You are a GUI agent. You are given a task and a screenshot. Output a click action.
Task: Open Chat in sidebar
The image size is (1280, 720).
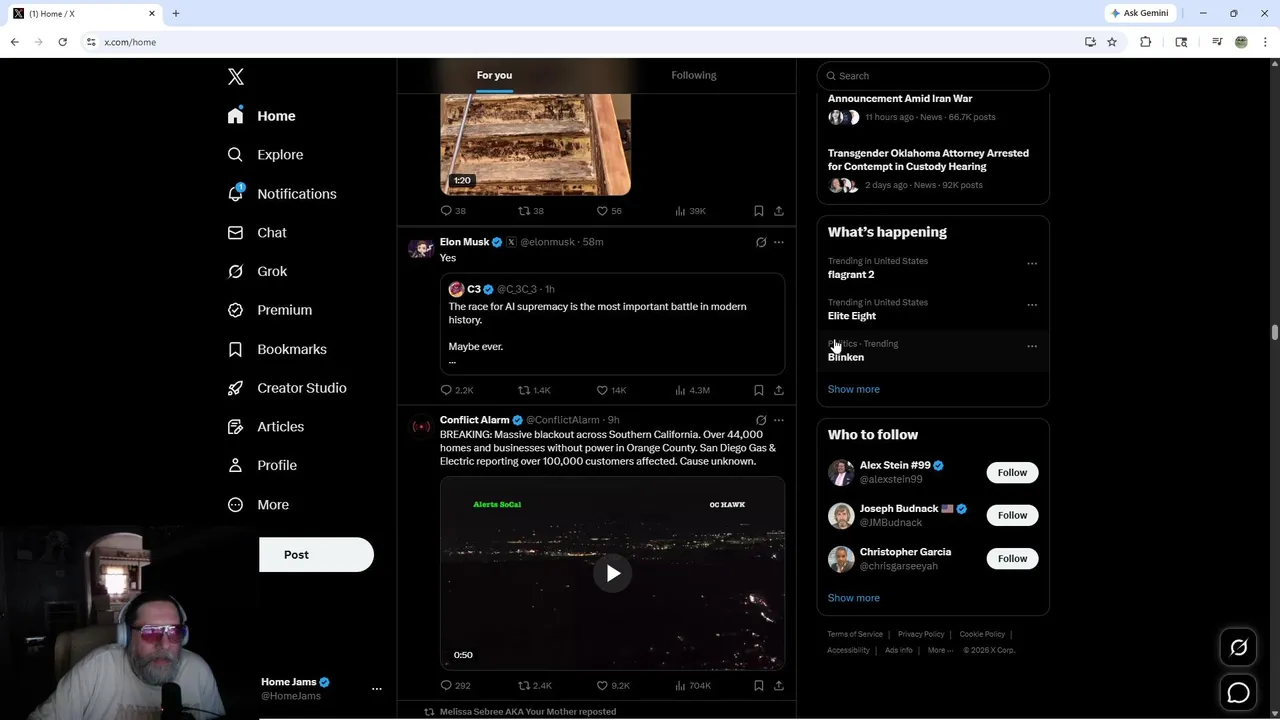(x=257, y=232)
